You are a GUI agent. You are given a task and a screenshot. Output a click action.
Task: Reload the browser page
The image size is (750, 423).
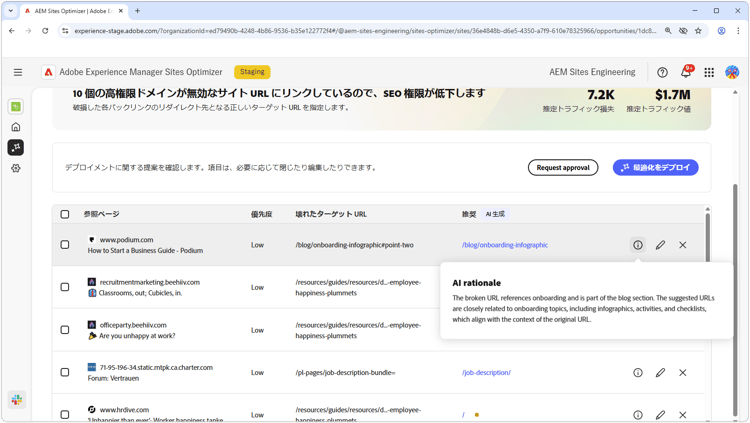[45, 31]
